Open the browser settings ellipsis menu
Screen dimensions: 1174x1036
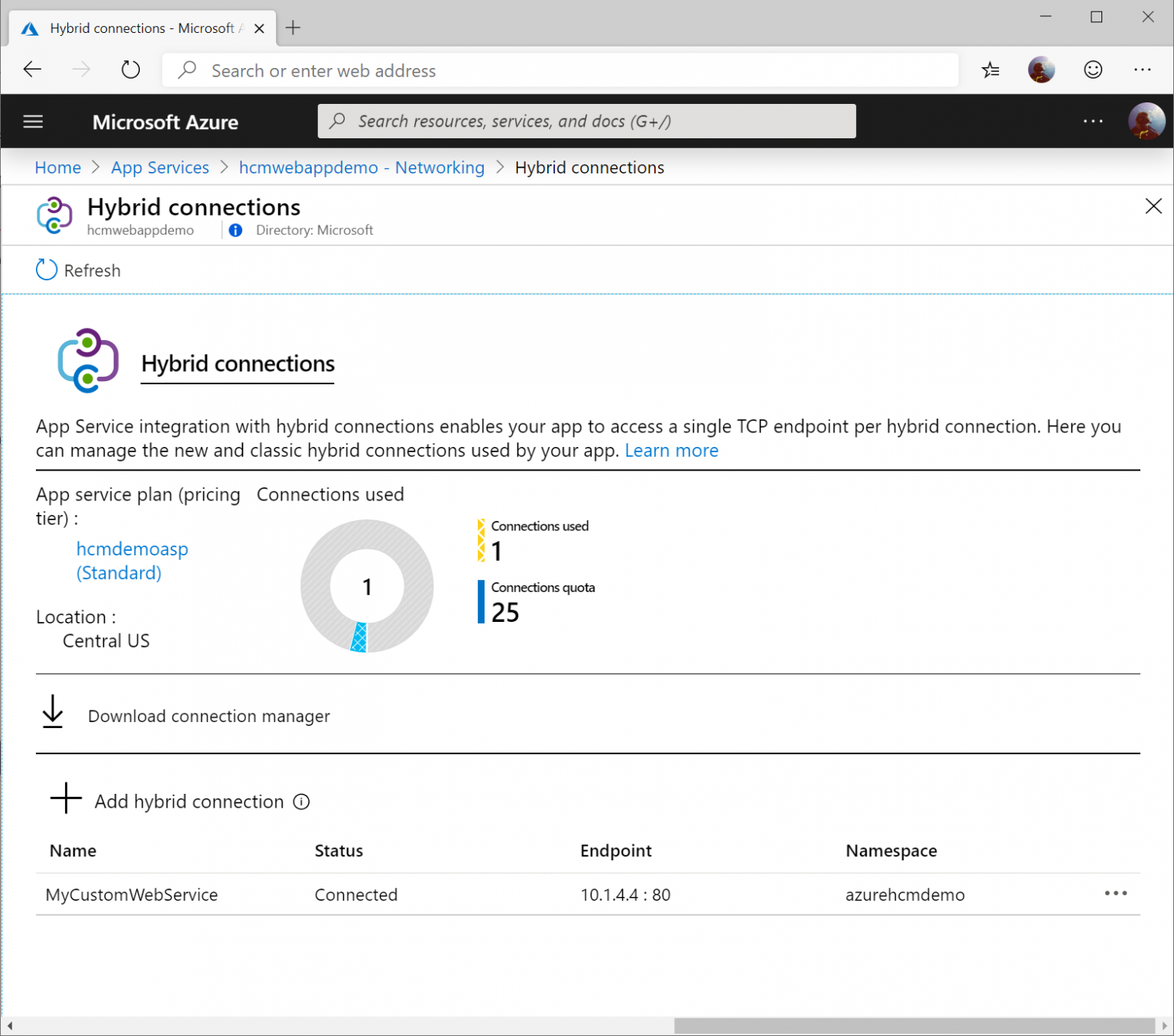coord(1142,70)
